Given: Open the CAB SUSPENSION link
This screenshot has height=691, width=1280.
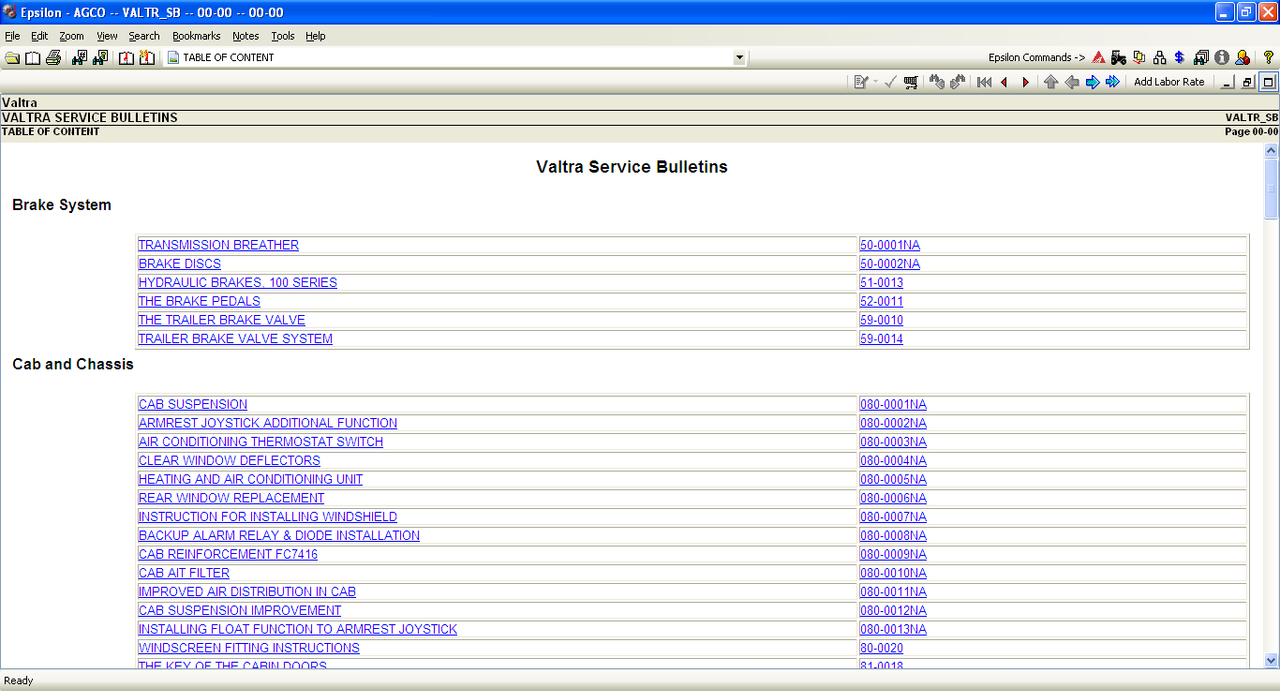Looking at the screenshot, I should (193, 405).
